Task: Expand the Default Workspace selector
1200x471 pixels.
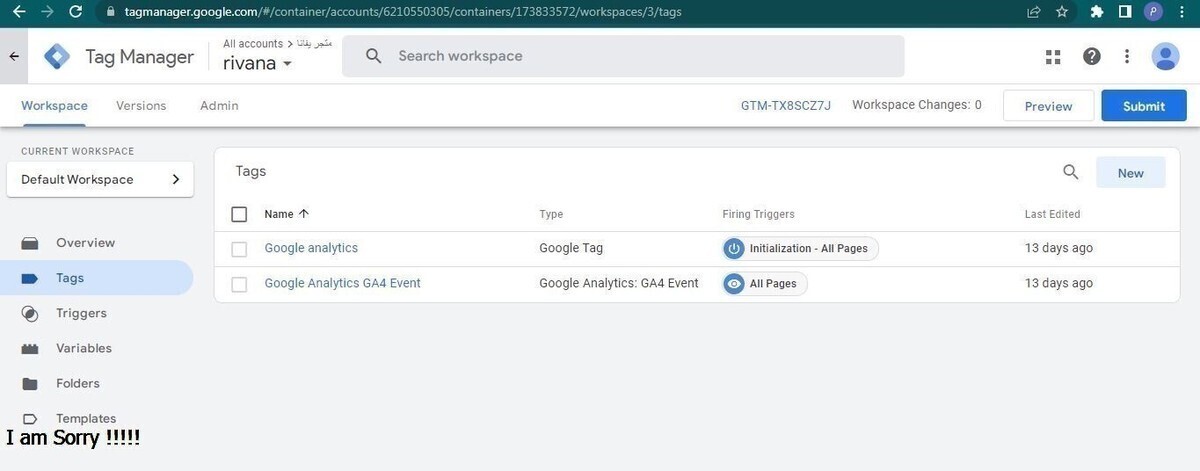Action: (x=100, y=180)
